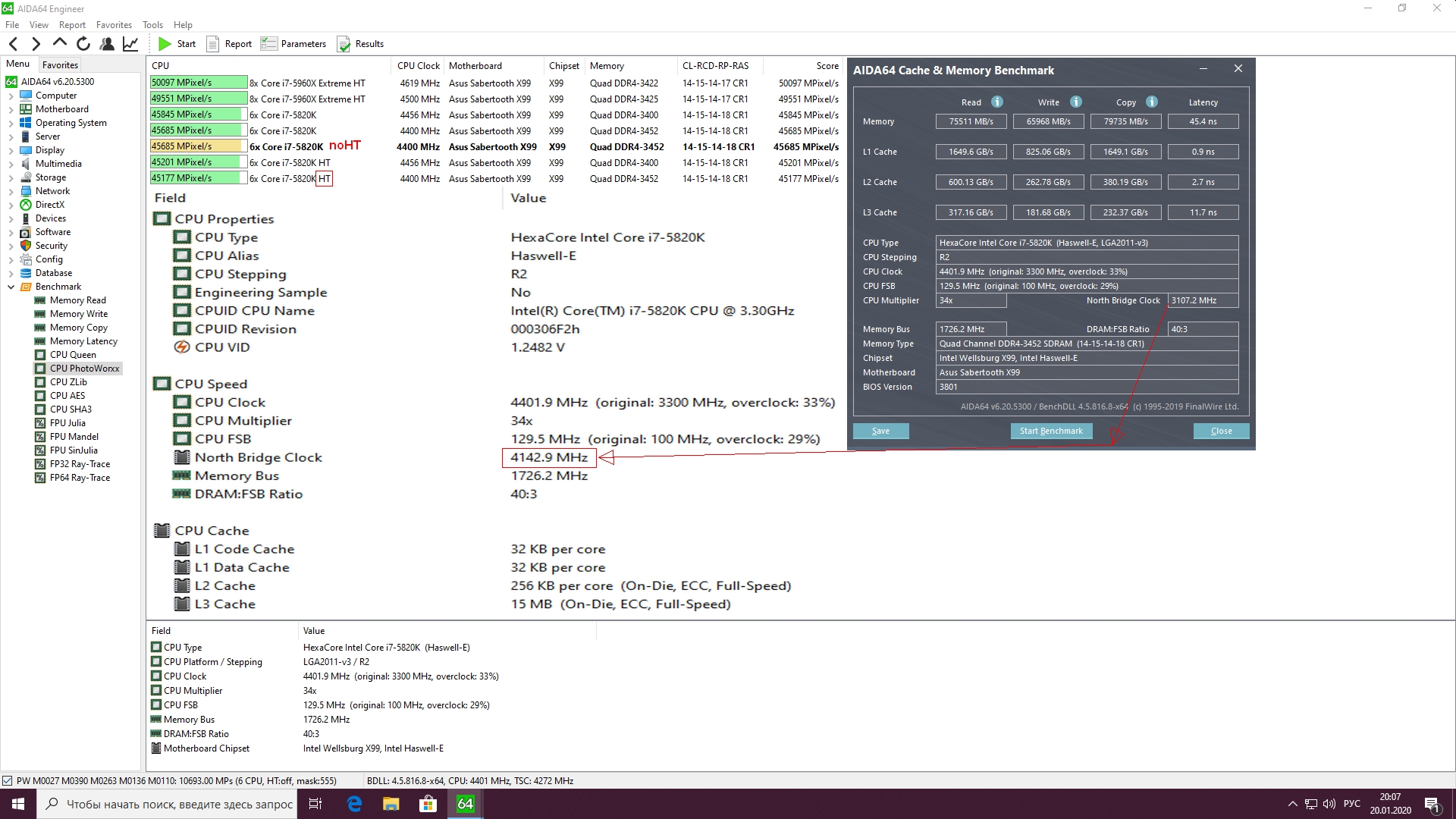
Task: Expand the Storage tree node
Action: click(11, 177)
